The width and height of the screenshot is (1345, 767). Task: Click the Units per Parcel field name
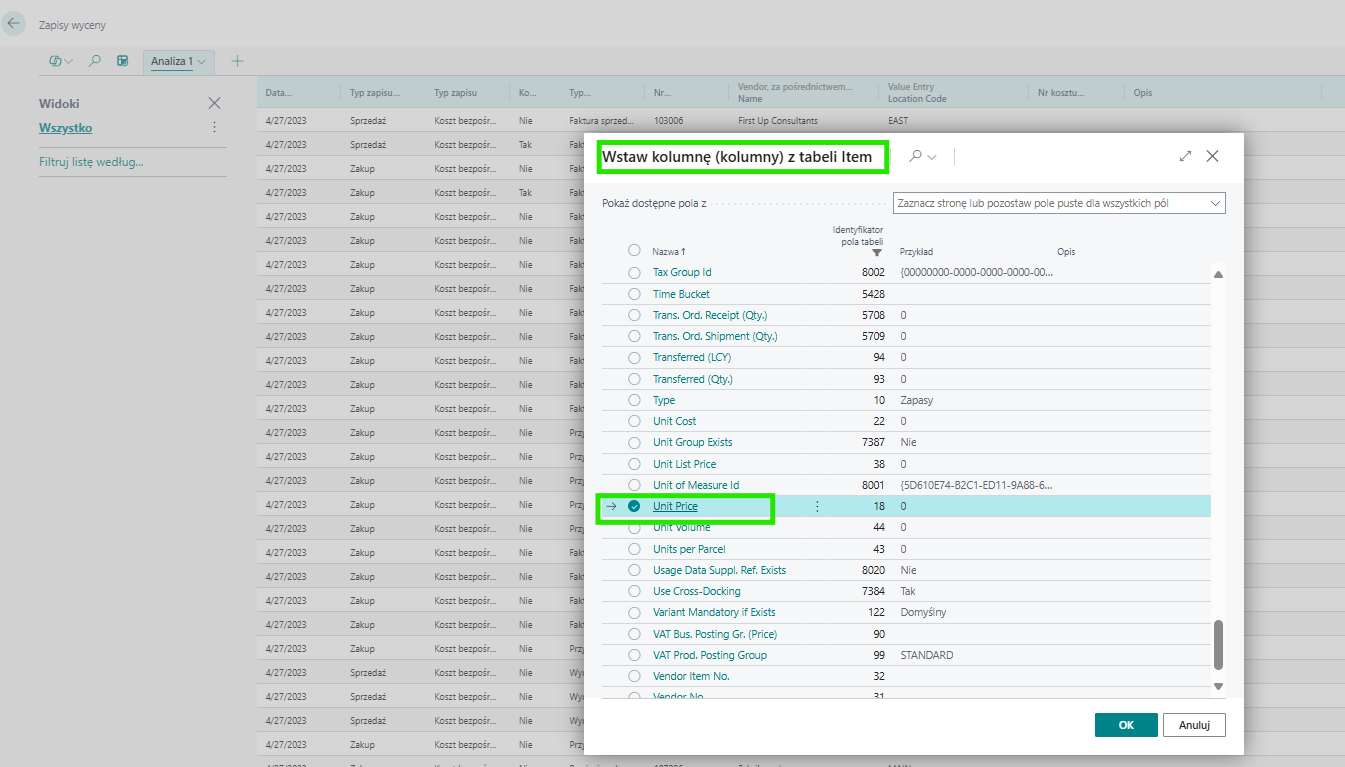point(689,549)
